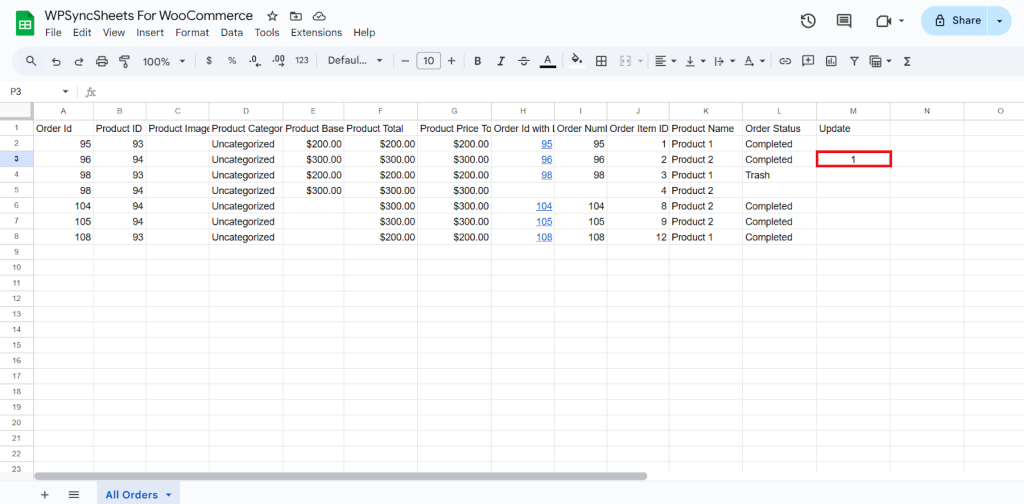Increase font size plus button
The image size is (1024, 504).
(451, 61)
